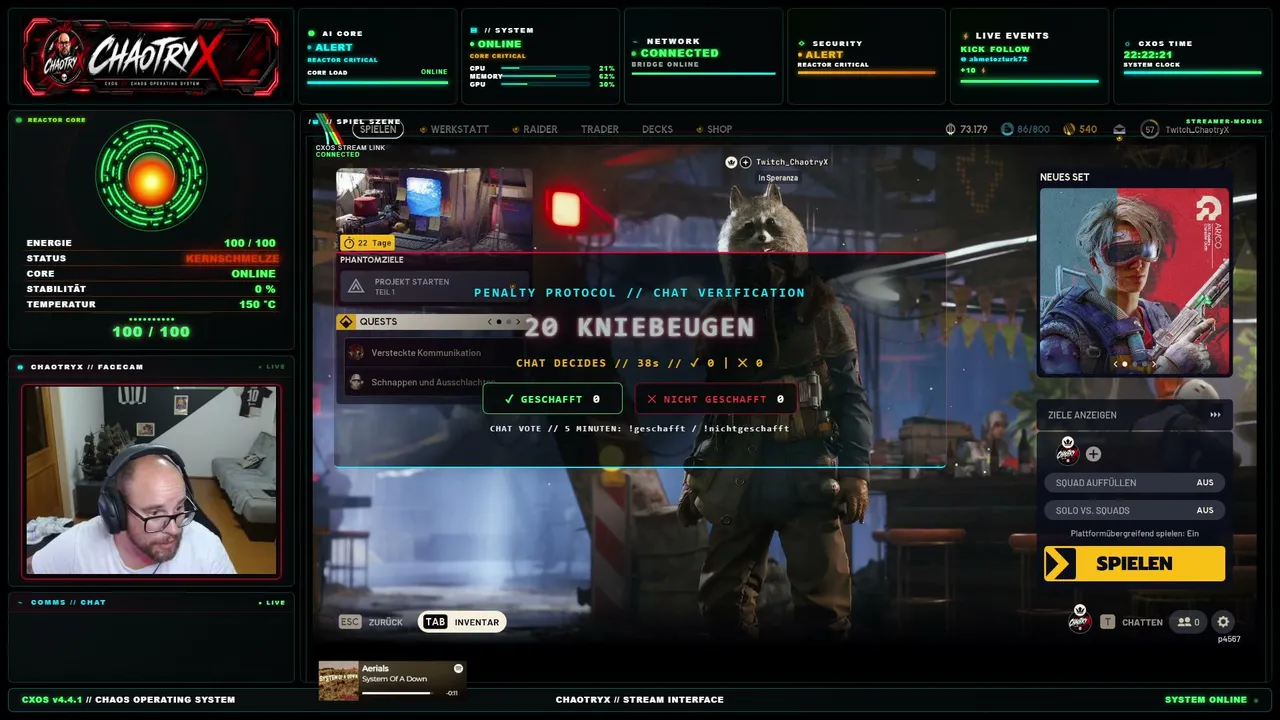Click the gold 540 currency icon

click(x=1069, y=129)
